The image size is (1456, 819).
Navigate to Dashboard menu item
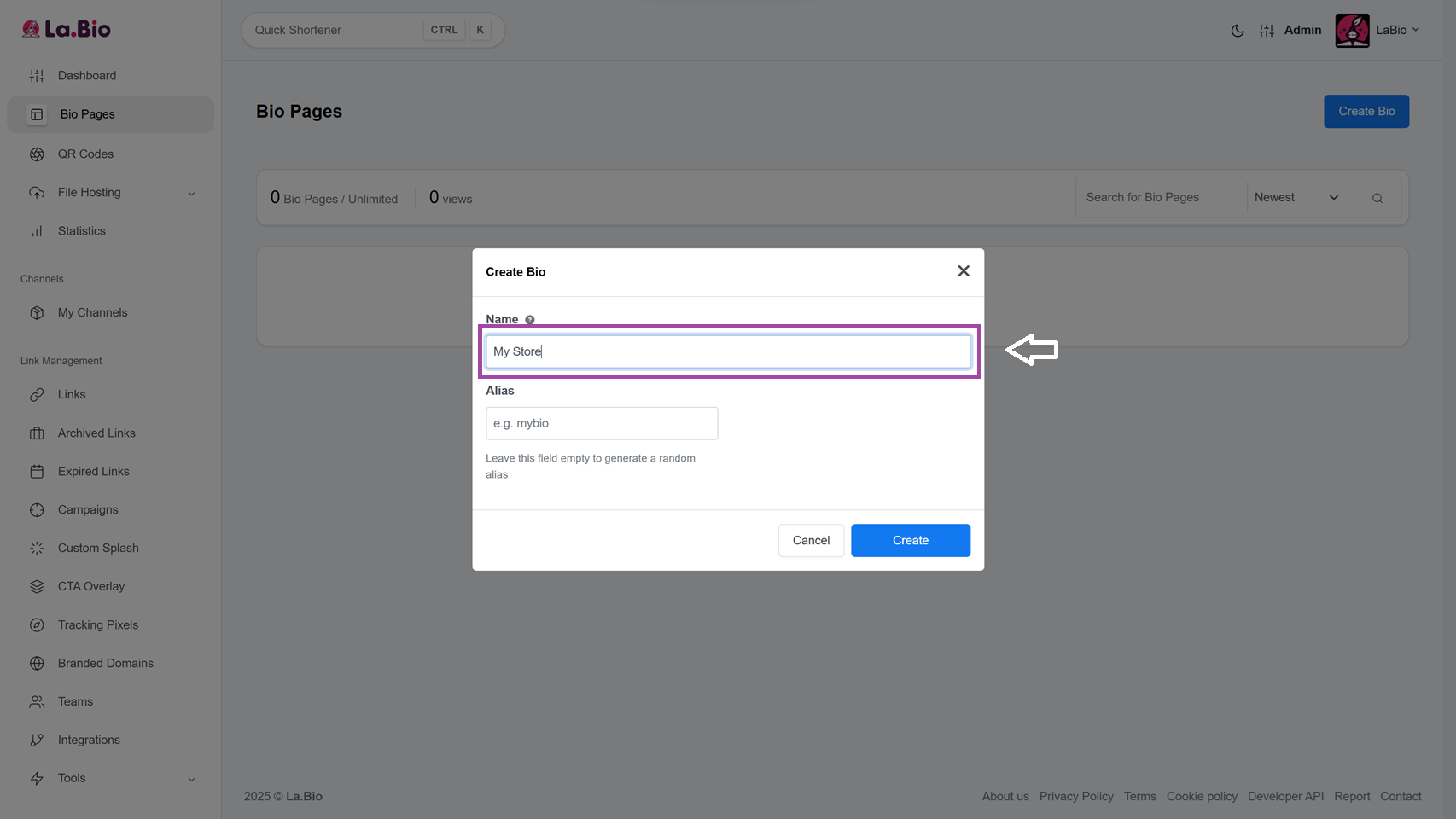86,76
